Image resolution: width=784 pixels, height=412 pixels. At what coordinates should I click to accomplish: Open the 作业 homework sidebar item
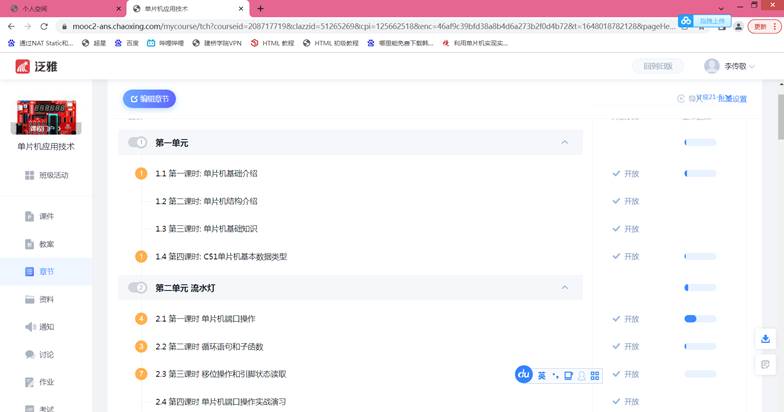(x=39, y=382)
